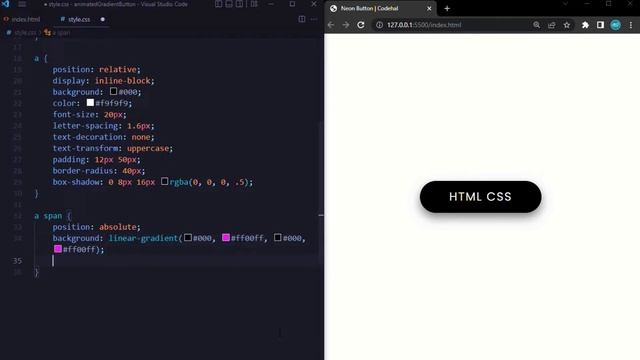View site information icon in address bar

380,25
